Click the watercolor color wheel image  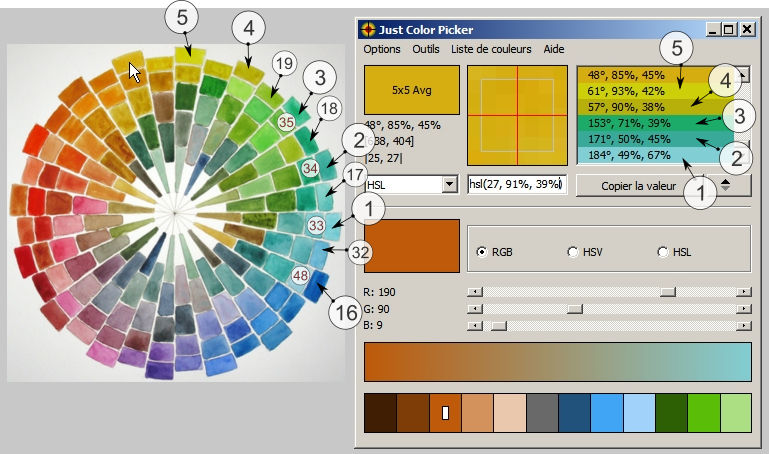[x=175, y=213]
